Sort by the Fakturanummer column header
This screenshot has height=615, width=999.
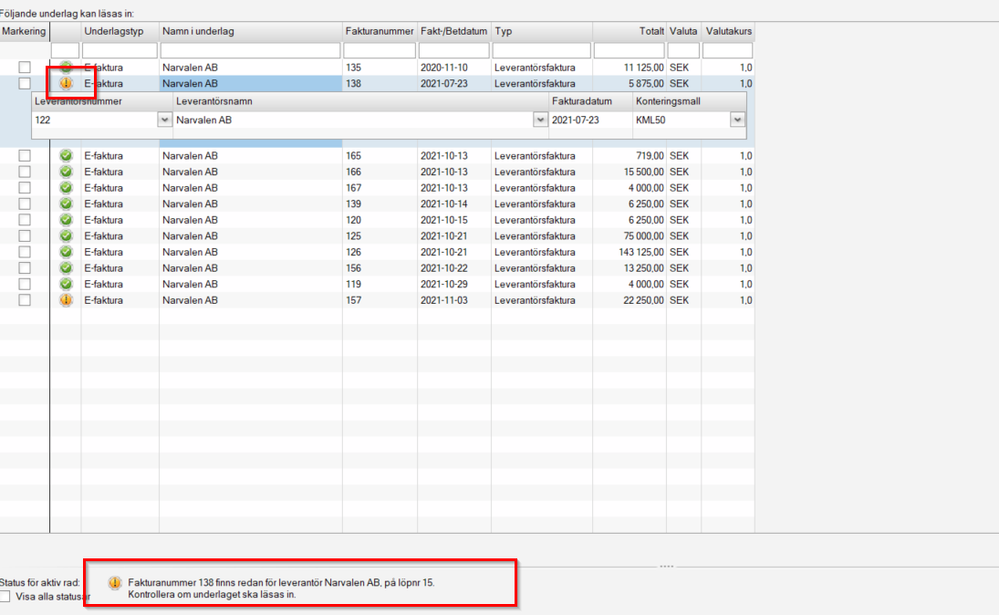click(378, 32)
